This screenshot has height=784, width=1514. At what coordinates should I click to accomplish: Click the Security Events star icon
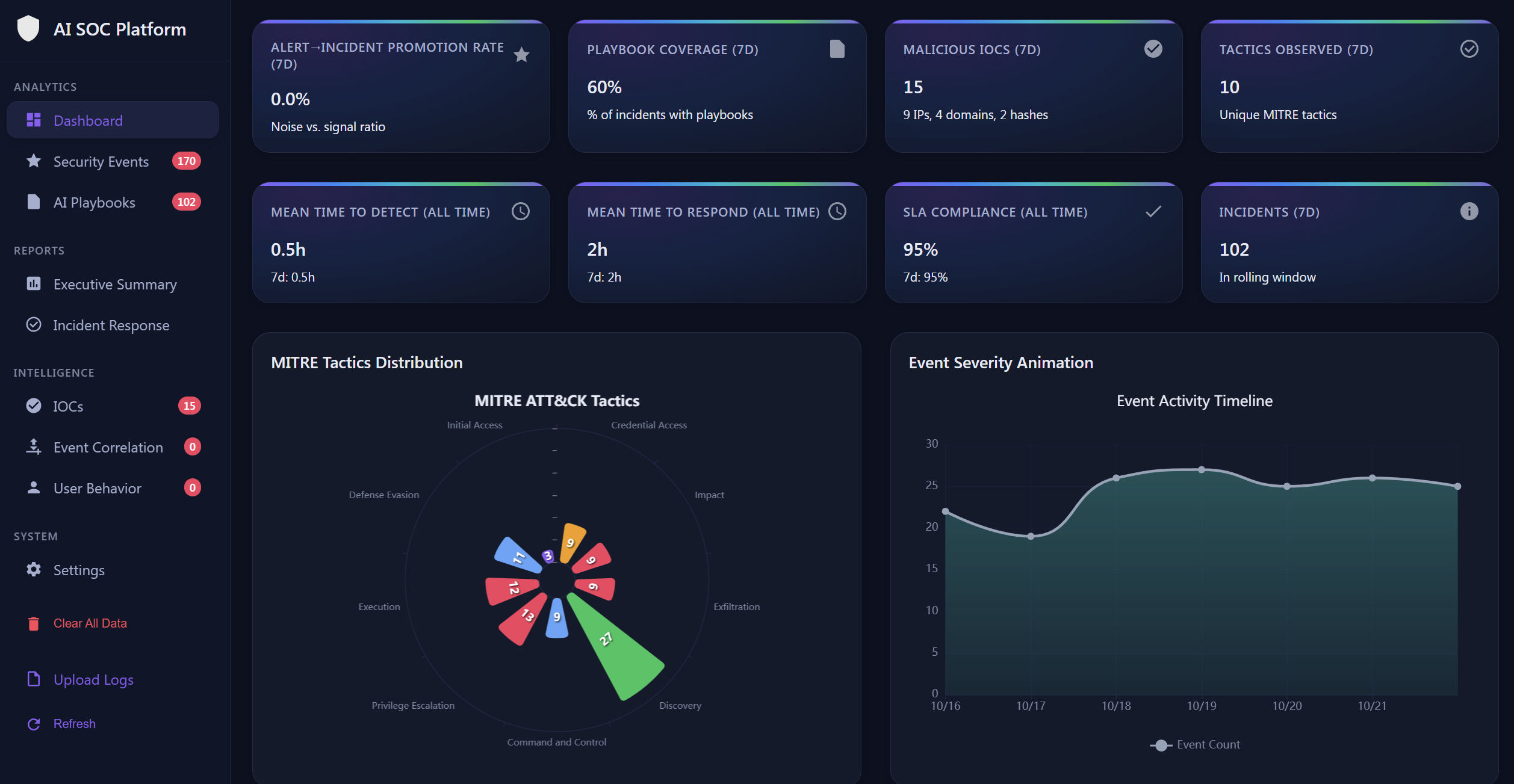(34, 161)
